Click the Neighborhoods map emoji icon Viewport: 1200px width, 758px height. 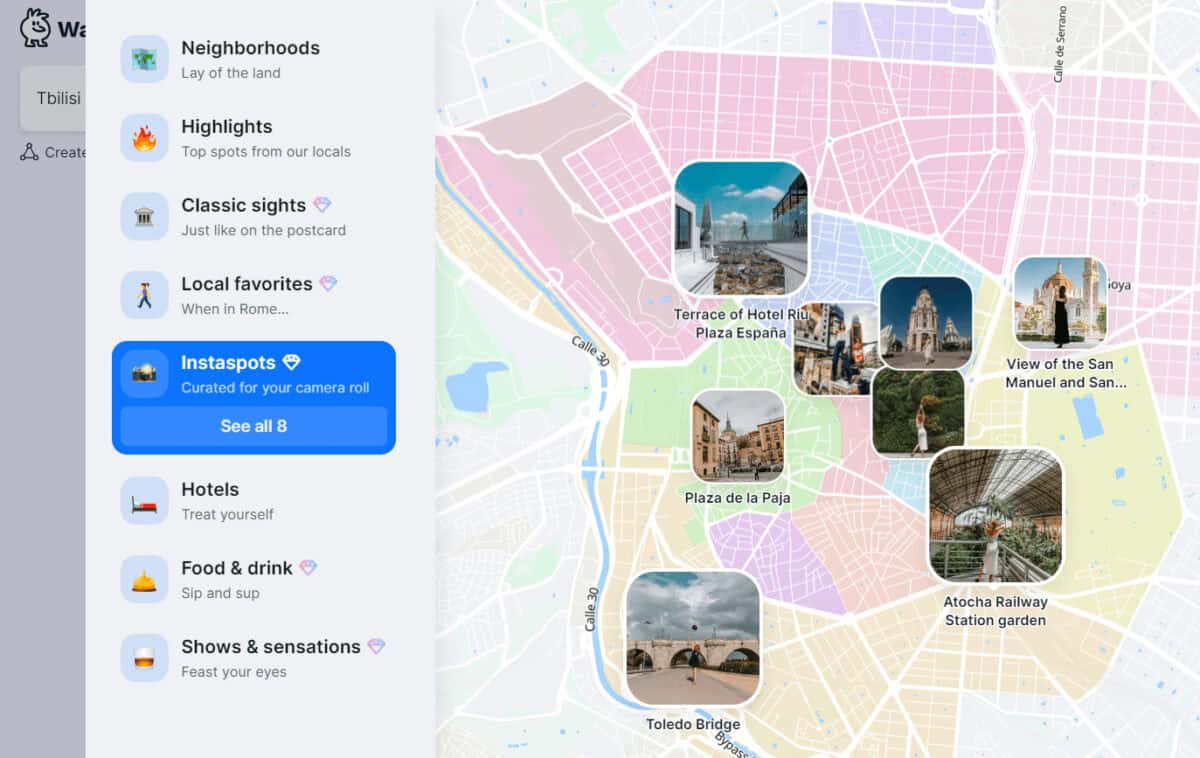point(144,58)
